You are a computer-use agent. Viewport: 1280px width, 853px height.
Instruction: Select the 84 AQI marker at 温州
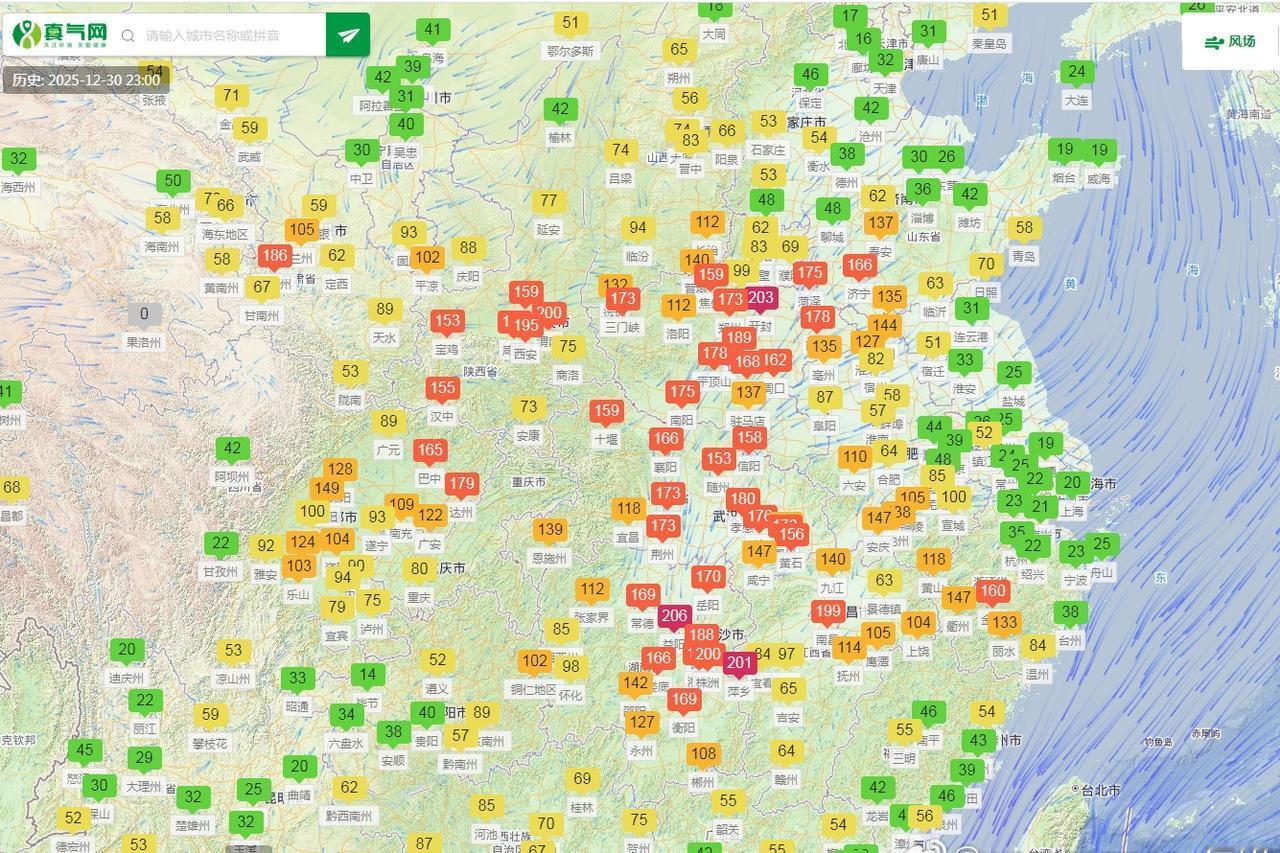(x=1037, y=645)
